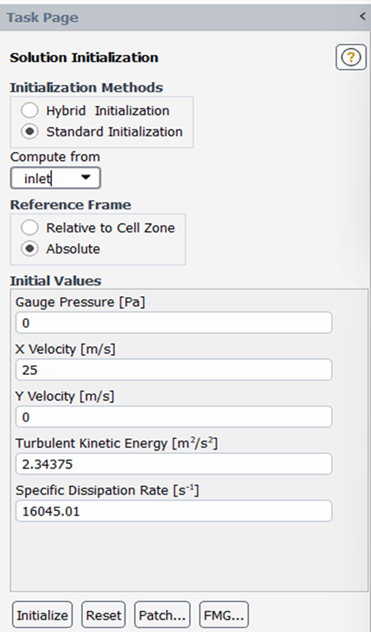Viewport: 371px width, 632px height.
Task: Choose Relative to Cell Zone option
Action: pos(30,228)
